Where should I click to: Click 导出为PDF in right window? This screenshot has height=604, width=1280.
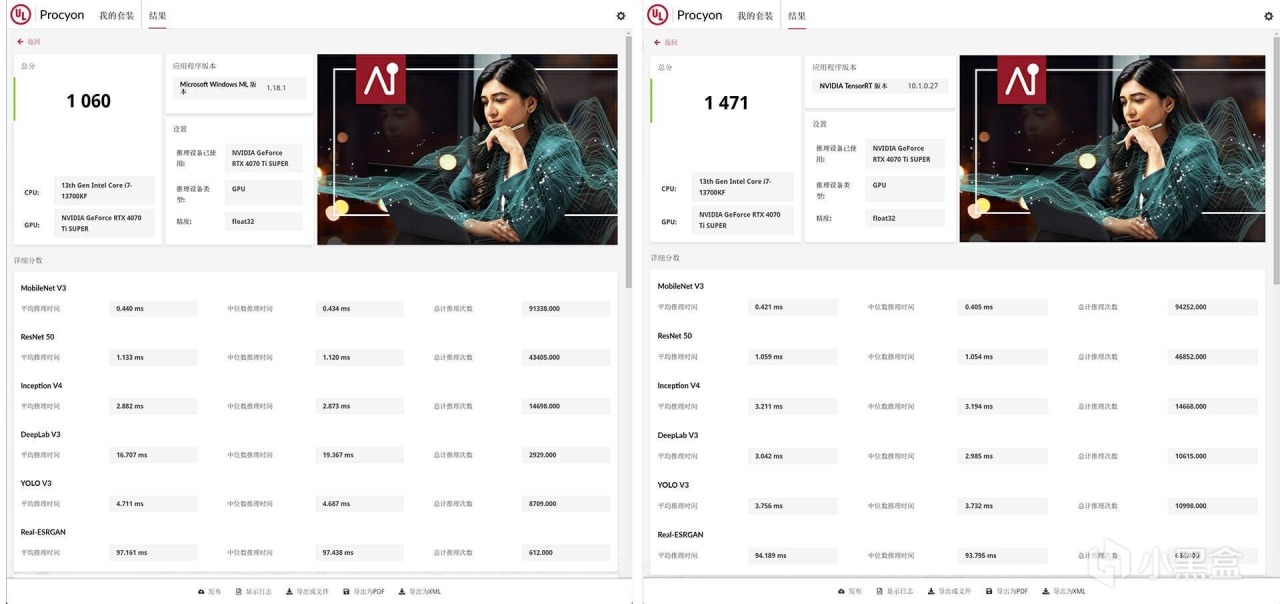click(x=1007, y=591)
